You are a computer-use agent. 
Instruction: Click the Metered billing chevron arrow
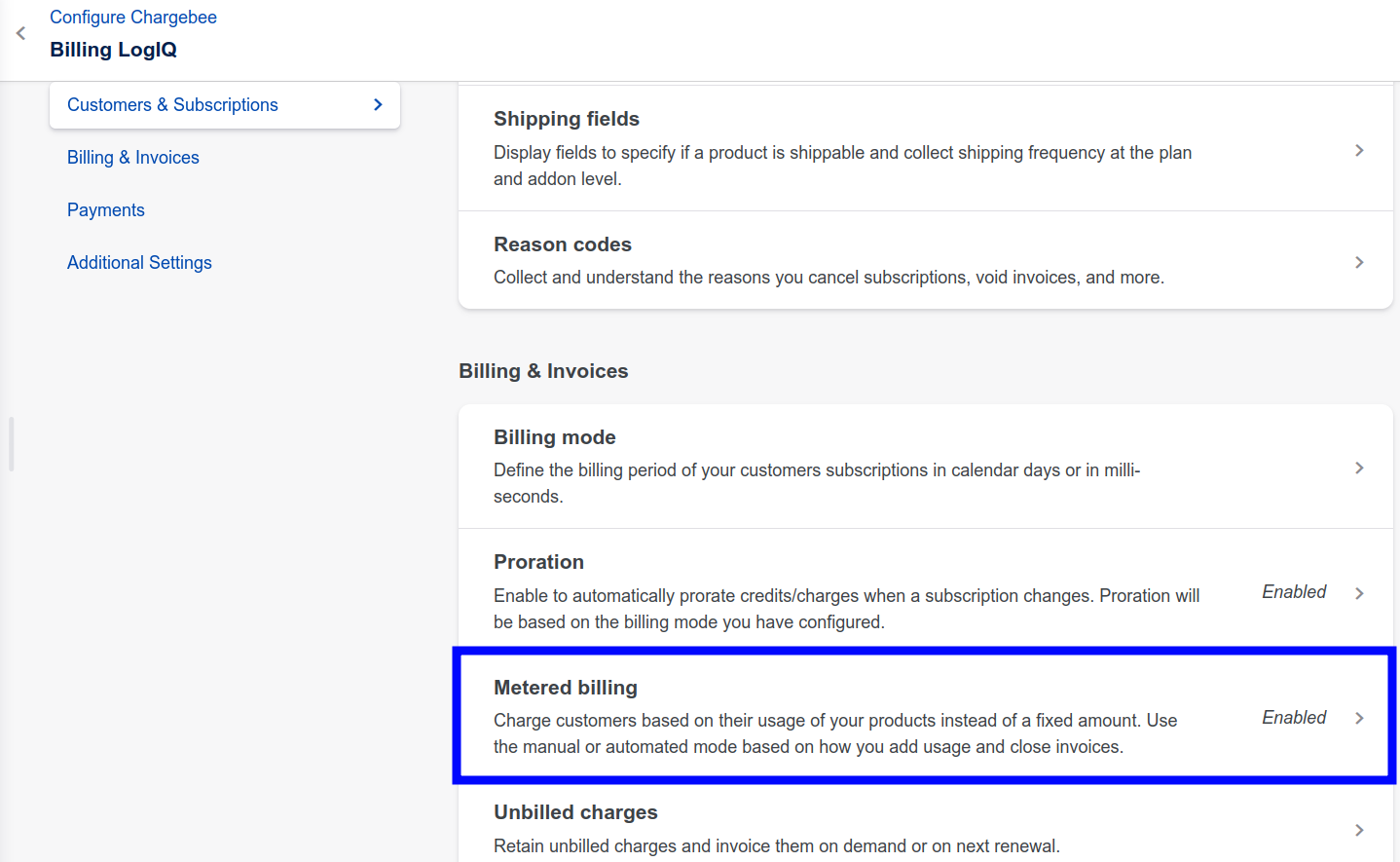1359,718
